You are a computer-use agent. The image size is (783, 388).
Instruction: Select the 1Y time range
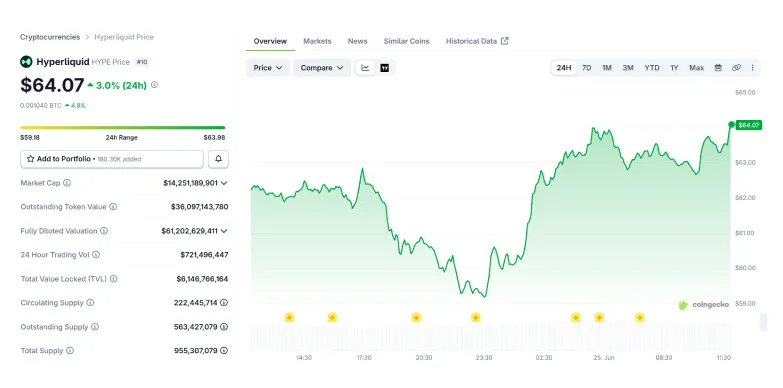coord(674,68)
